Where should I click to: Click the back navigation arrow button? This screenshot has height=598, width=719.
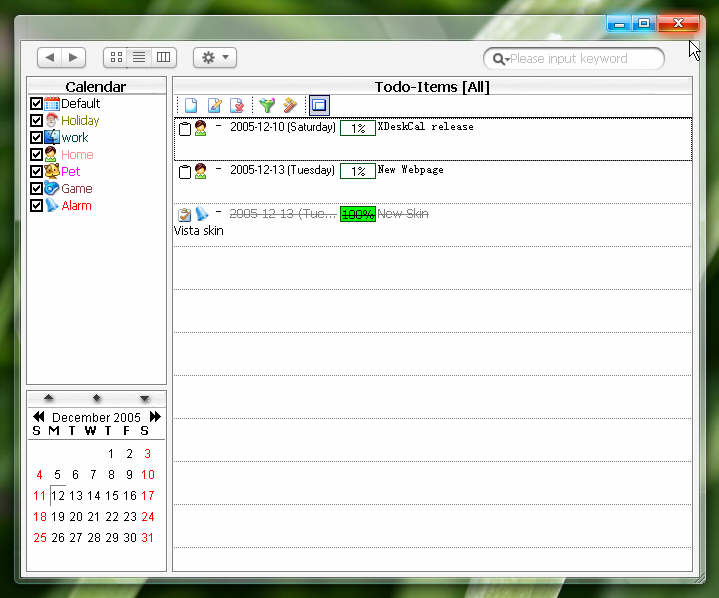50,57
